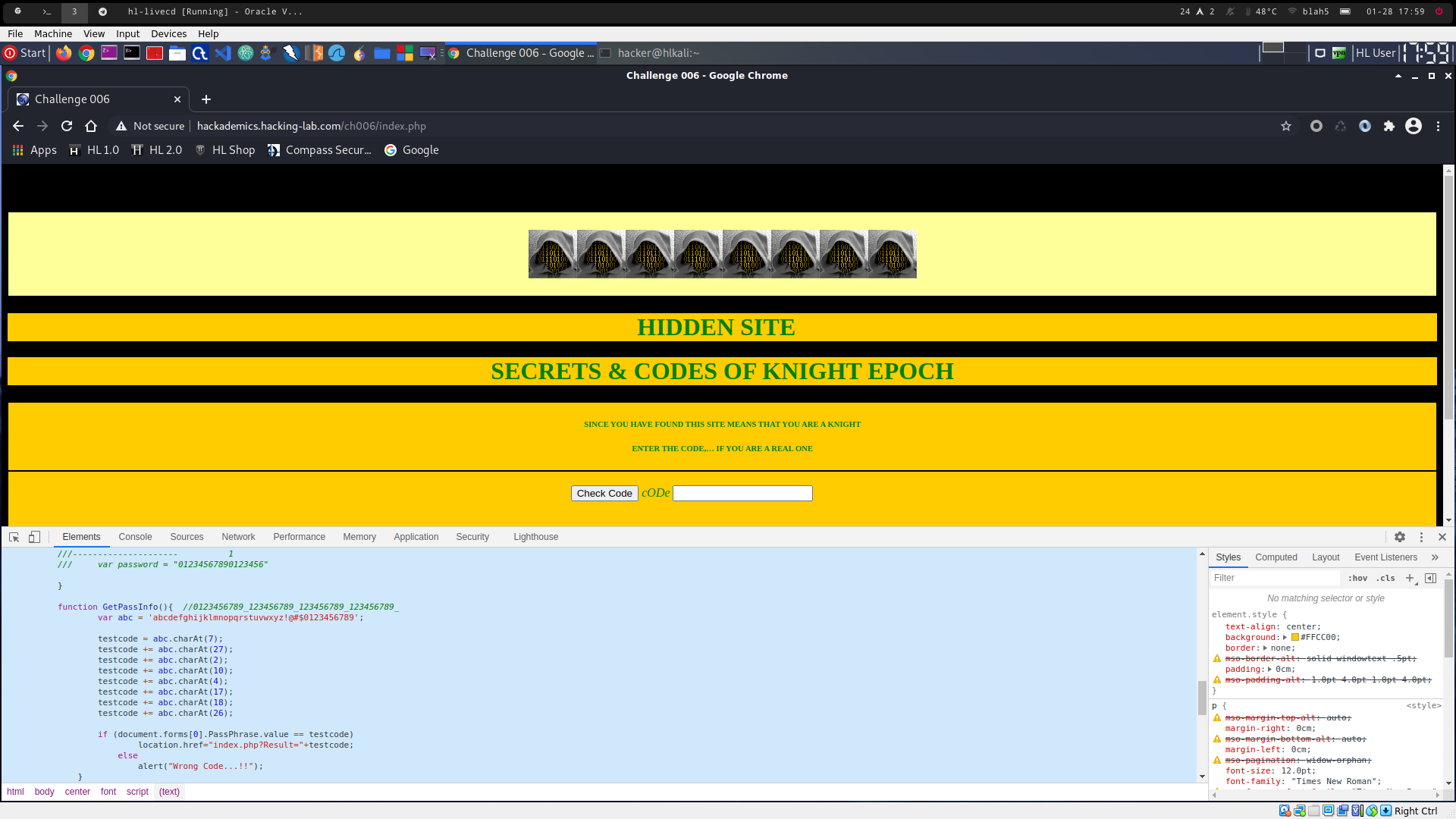Toggle the .cls element classes pane

(1385, 578)
